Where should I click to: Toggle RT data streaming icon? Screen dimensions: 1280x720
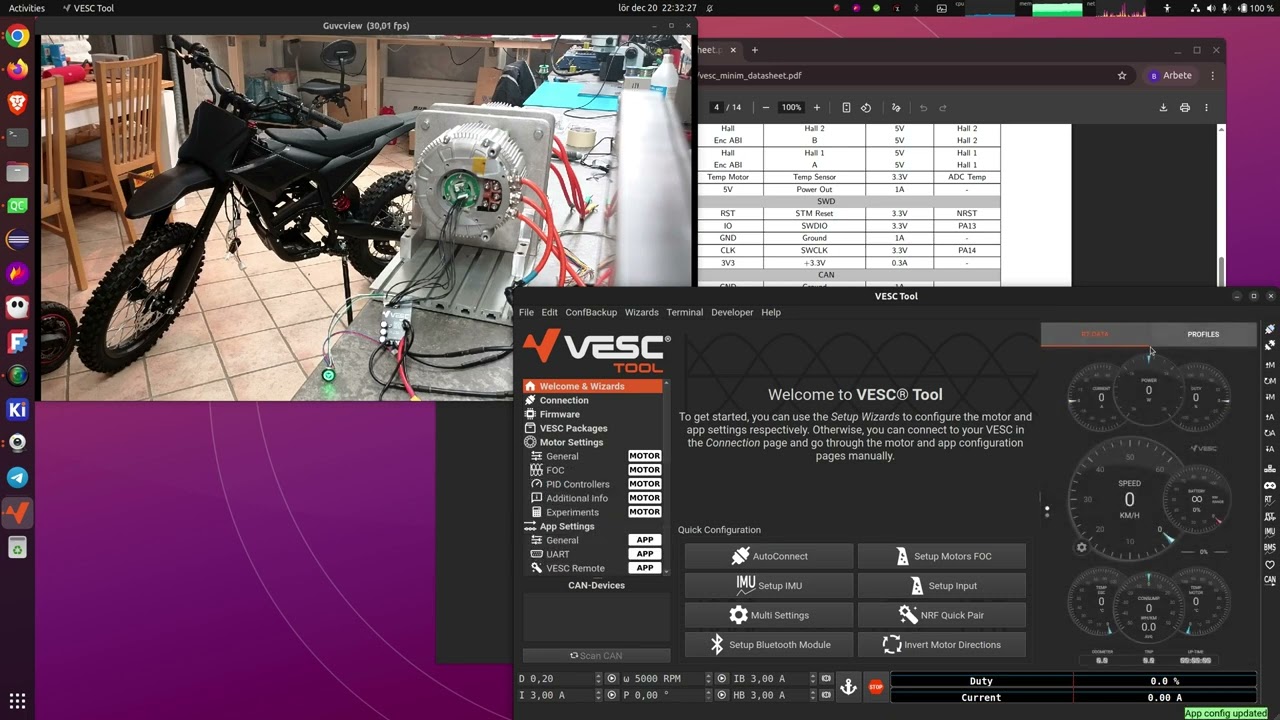[x=1270, y=501]
